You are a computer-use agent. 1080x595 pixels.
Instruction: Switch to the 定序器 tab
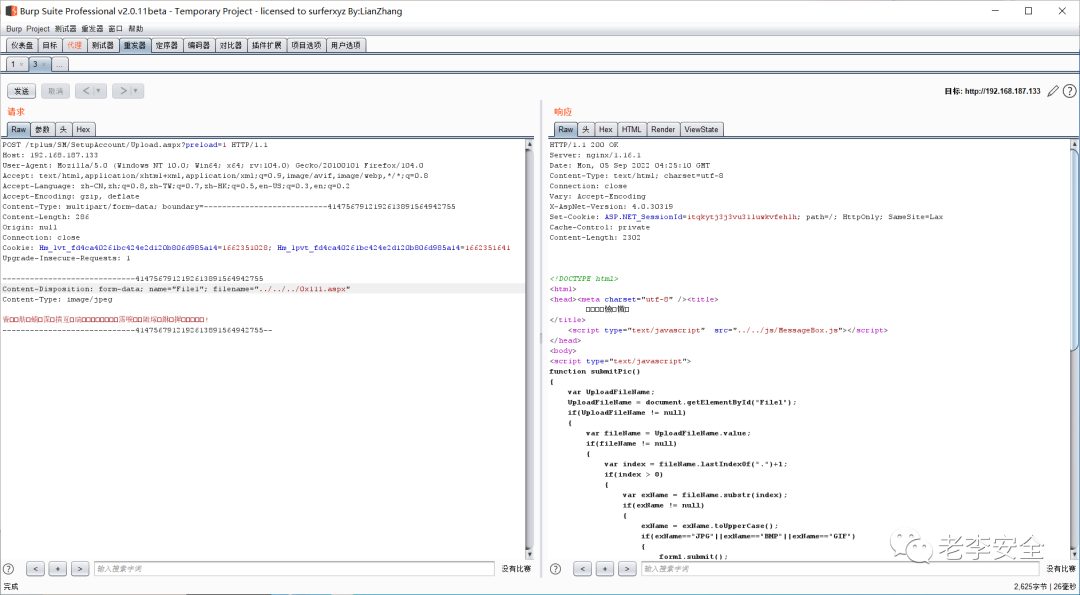point(166,45)
